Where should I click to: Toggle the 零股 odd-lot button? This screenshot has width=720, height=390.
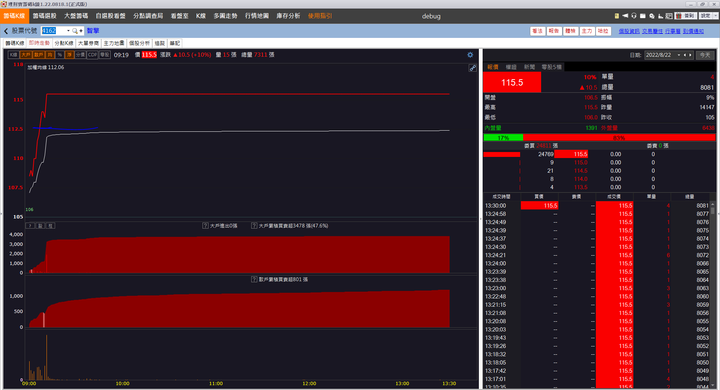(105, 55)
